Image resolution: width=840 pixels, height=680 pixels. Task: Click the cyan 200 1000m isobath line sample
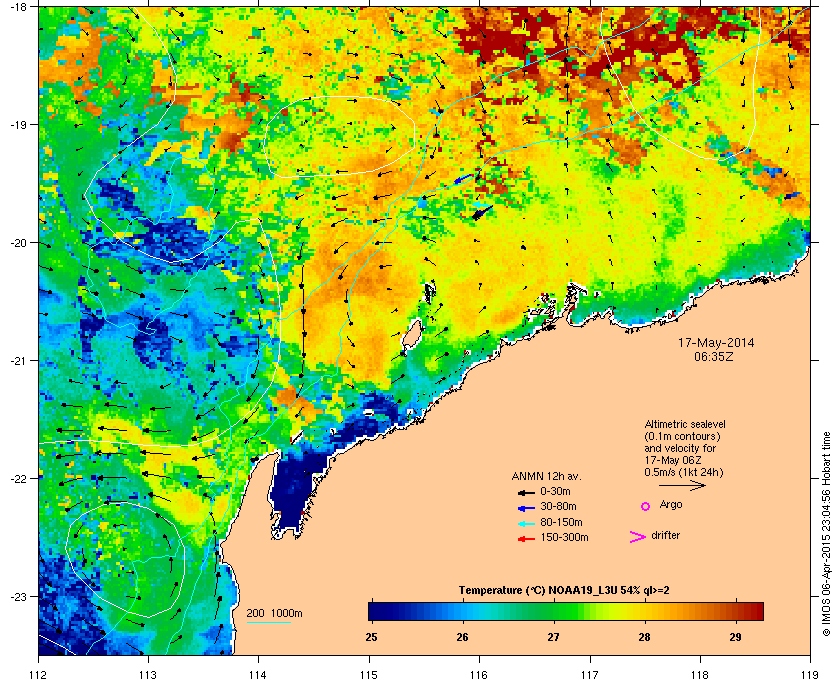point(268,623)
